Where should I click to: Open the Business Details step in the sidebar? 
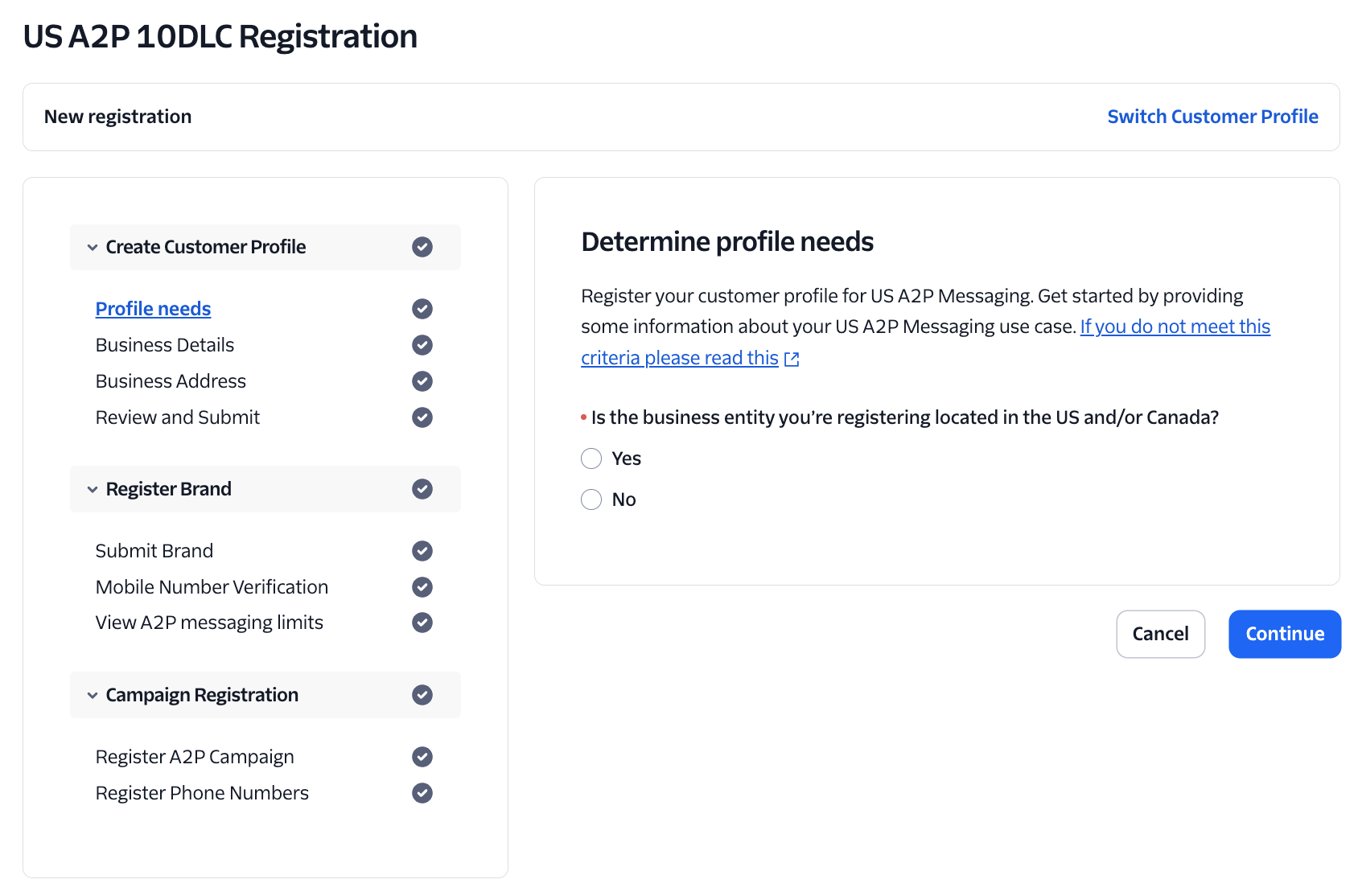(x=164, y=345)
